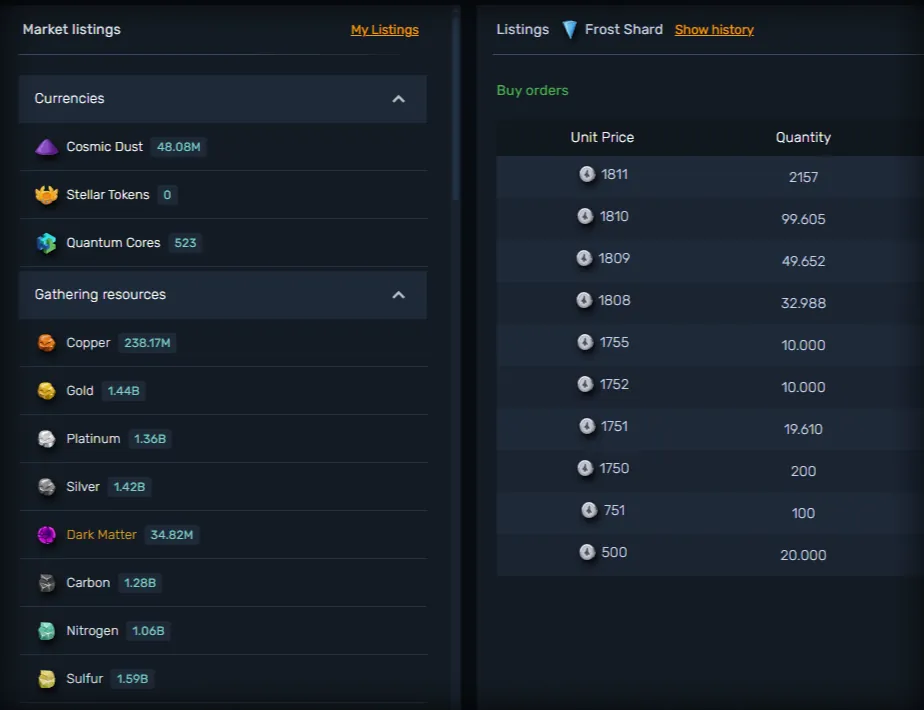Screen dimensions: 924x710
Task: Sort by Quantity column header
Action: [x=803, y=137]
